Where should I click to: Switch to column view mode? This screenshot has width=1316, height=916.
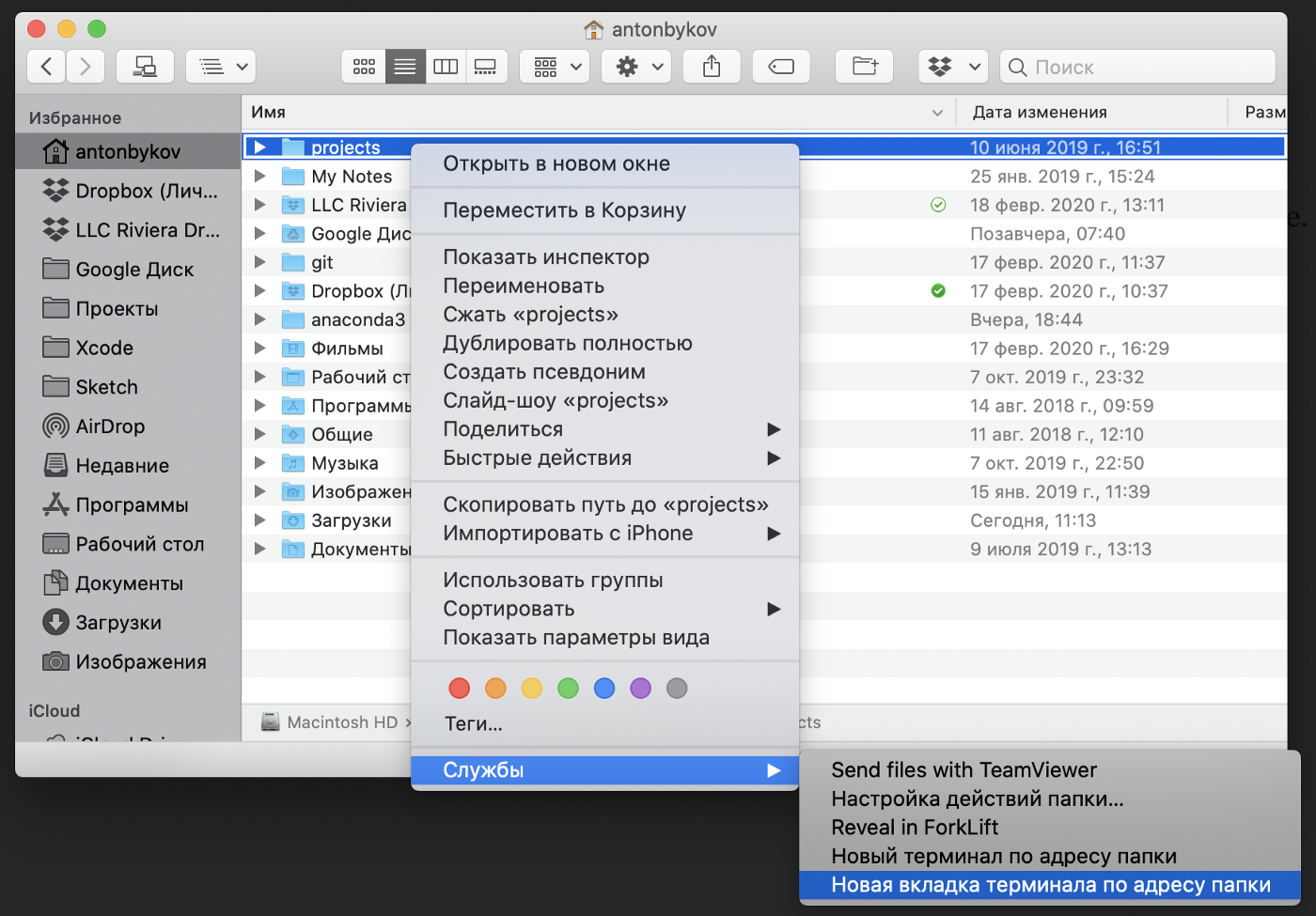[x=446, y=67]
